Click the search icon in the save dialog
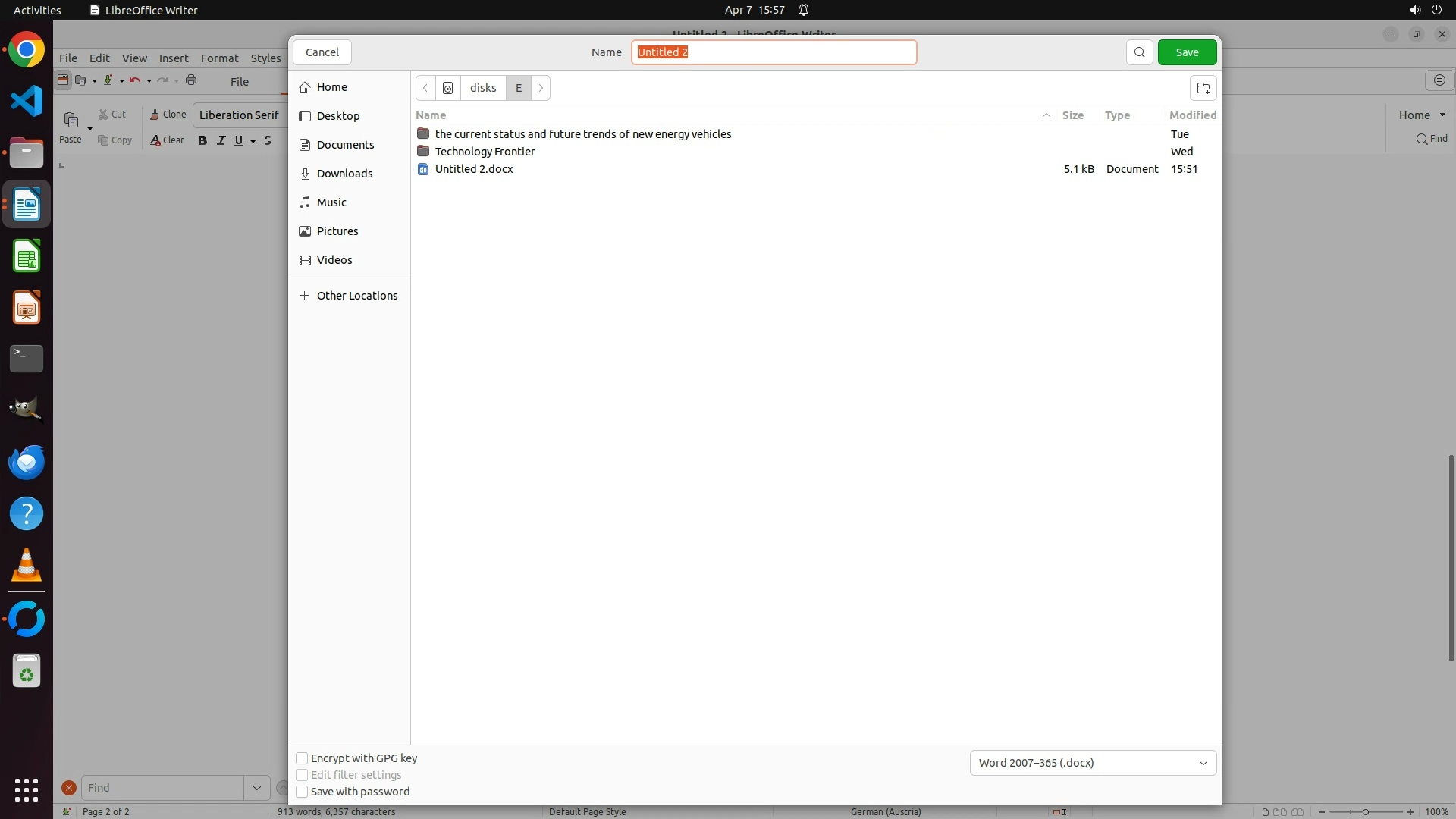The height and width of the screenshot is (819, 1456). click(1139, 52)
